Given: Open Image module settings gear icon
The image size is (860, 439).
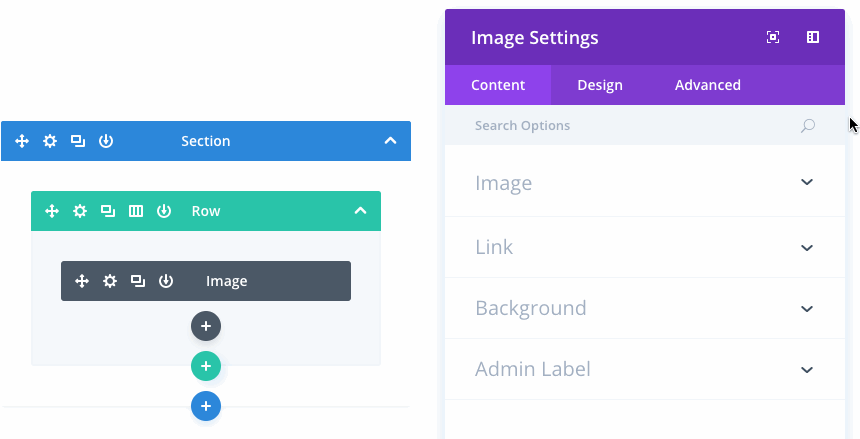Looking at the screenshot, I should [x=110, y=281].
